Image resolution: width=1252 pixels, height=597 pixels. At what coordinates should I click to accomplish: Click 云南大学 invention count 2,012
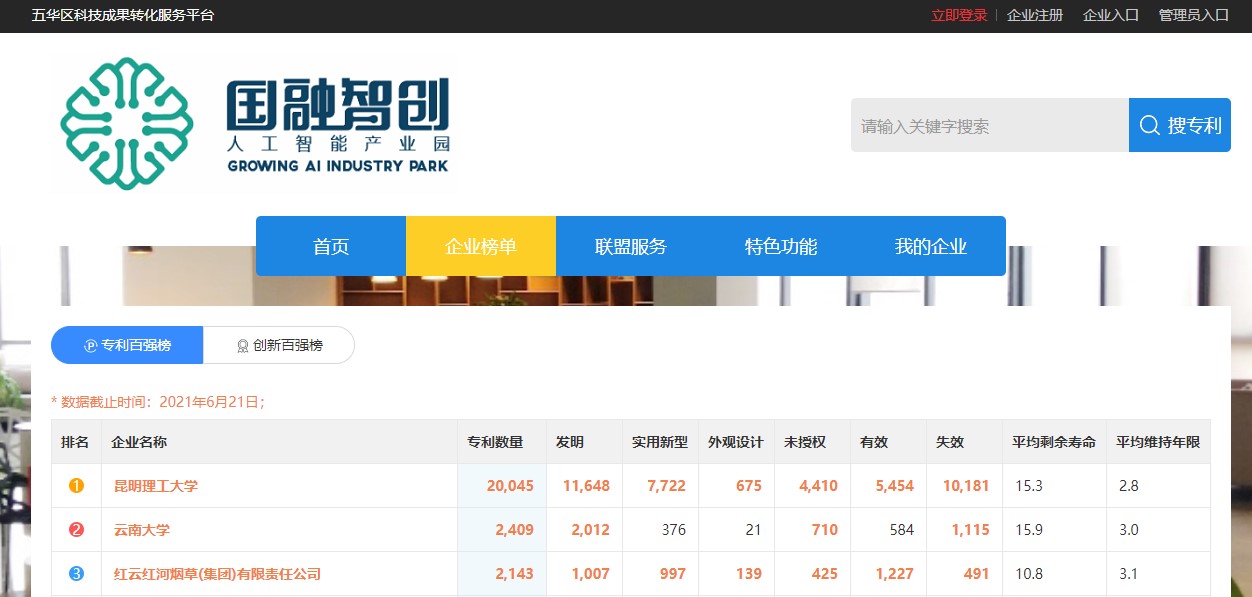pos(591,530)
